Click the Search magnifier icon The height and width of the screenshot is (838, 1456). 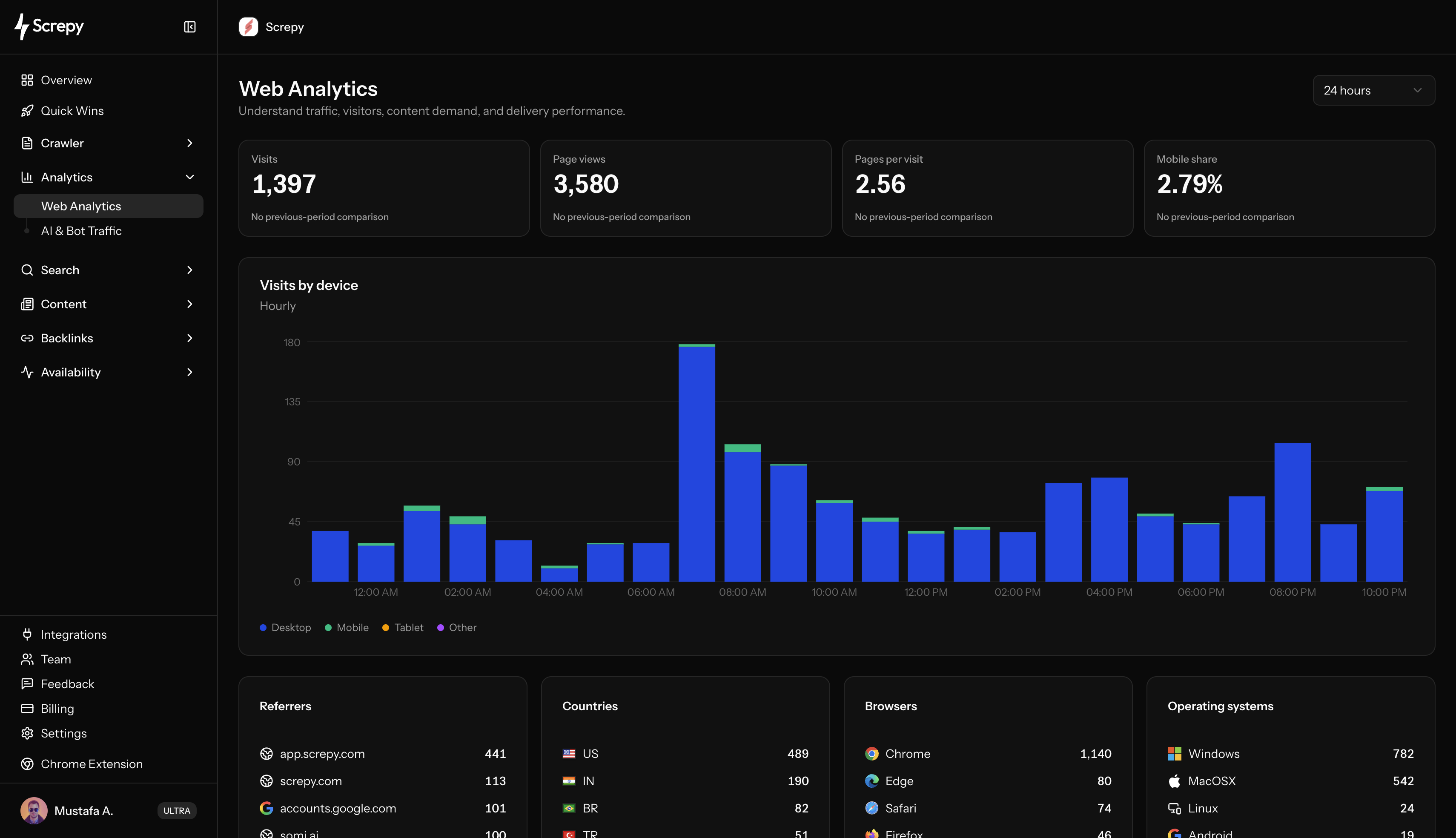click(27, 270)
